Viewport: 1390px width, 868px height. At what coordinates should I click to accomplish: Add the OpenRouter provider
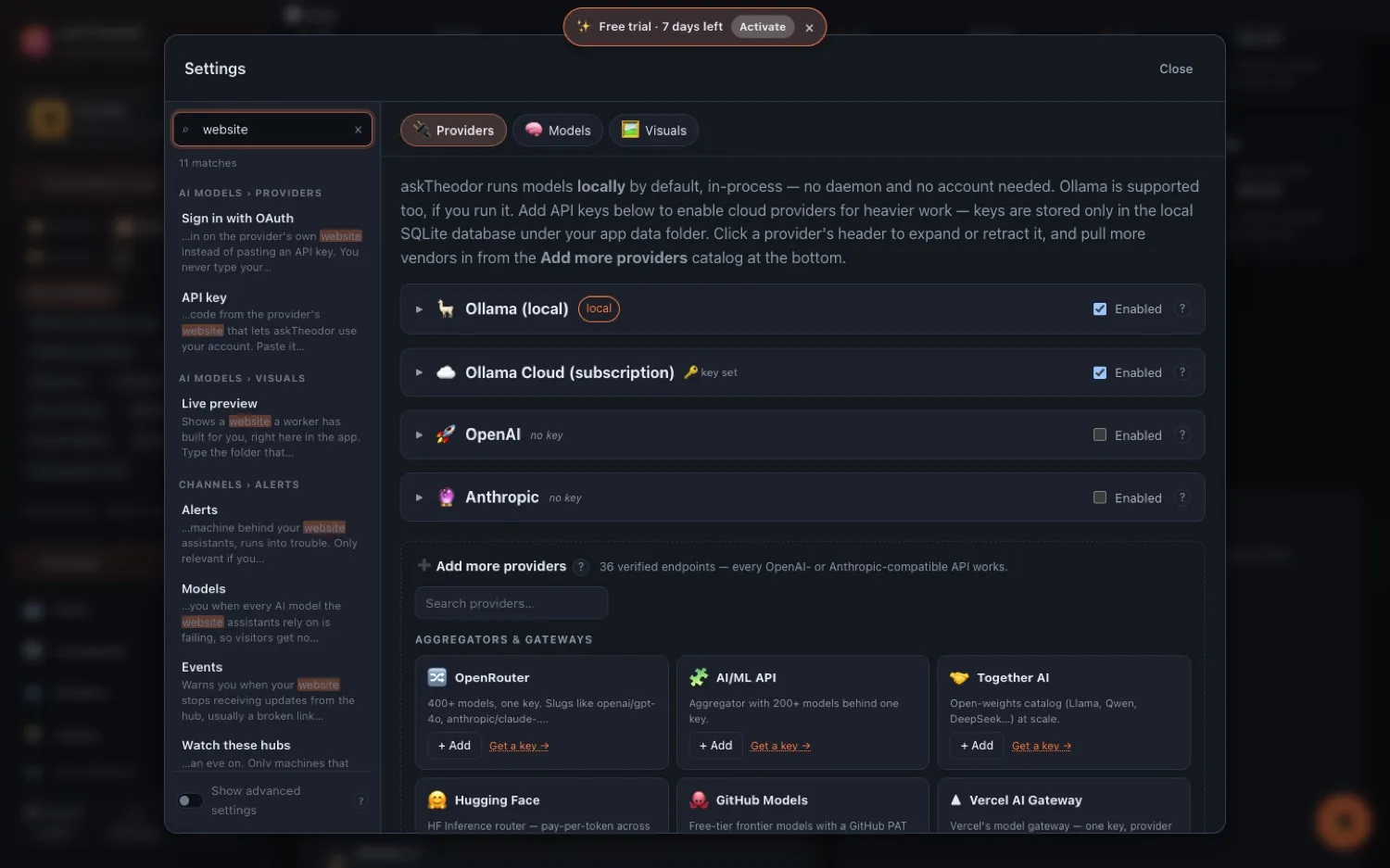click(x=454, y=746)
